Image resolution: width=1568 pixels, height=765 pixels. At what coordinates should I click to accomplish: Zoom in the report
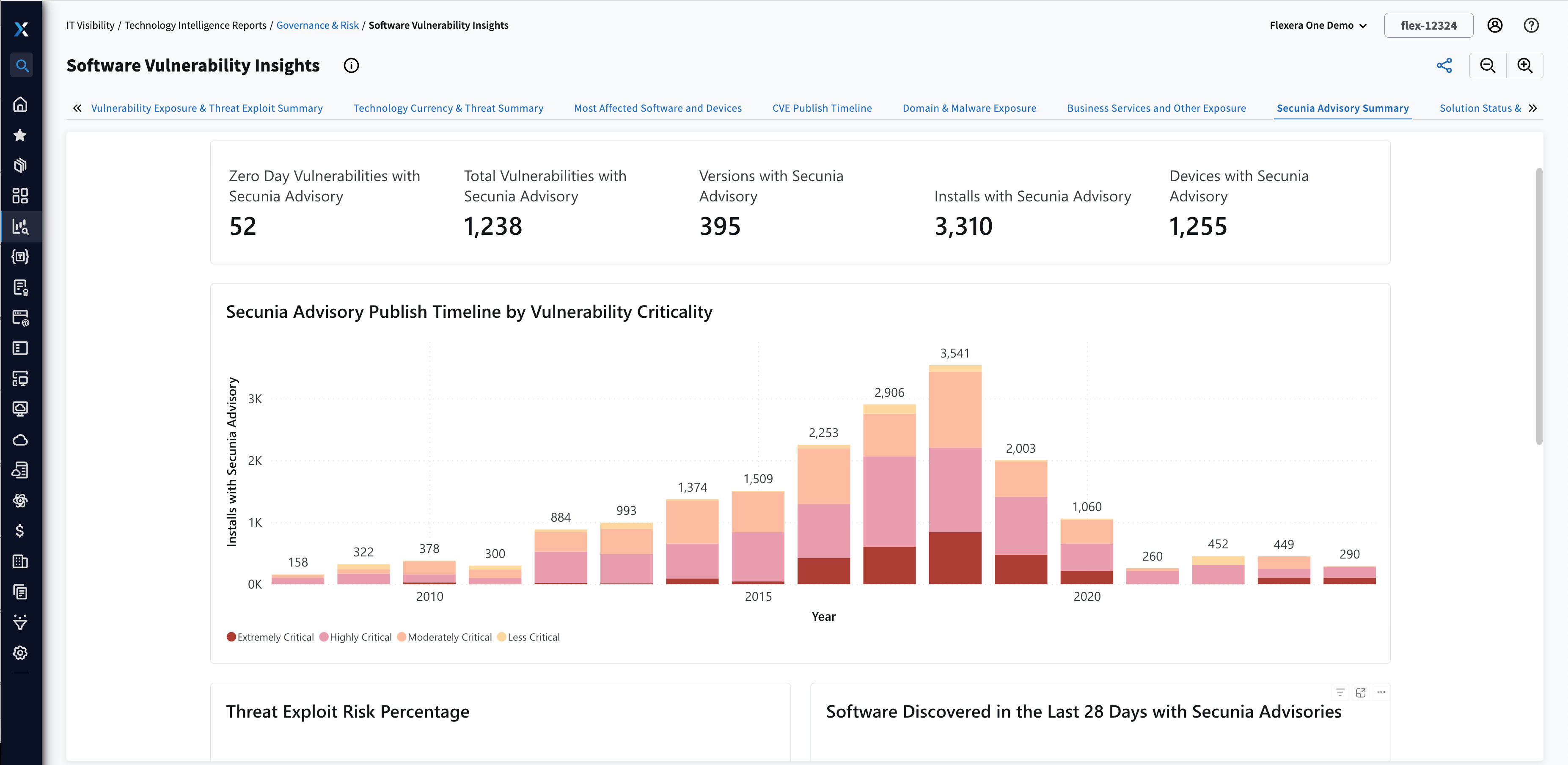pyautogui.click(x=1525, y=65)
